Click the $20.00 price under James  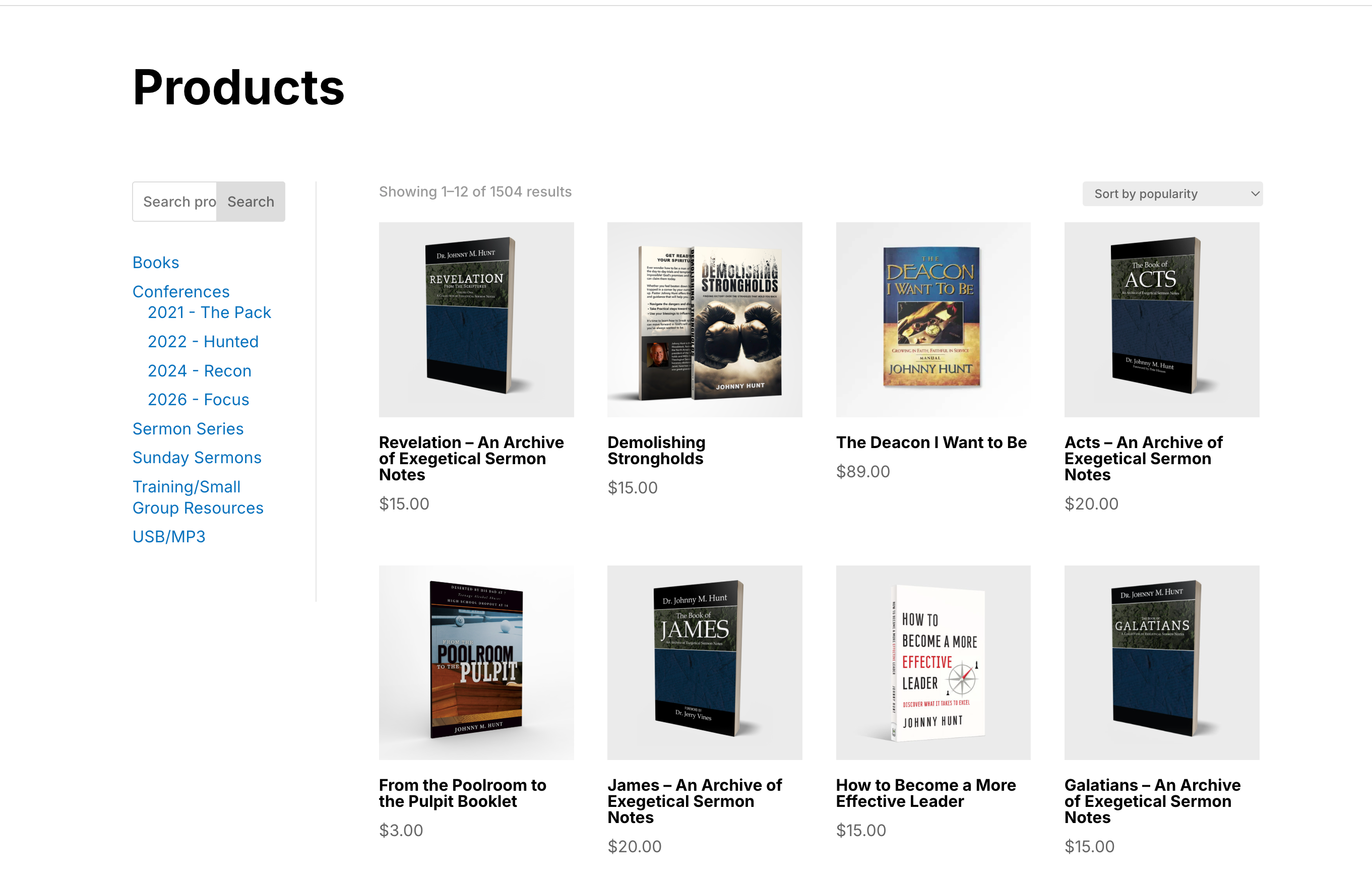click(634, 846)
